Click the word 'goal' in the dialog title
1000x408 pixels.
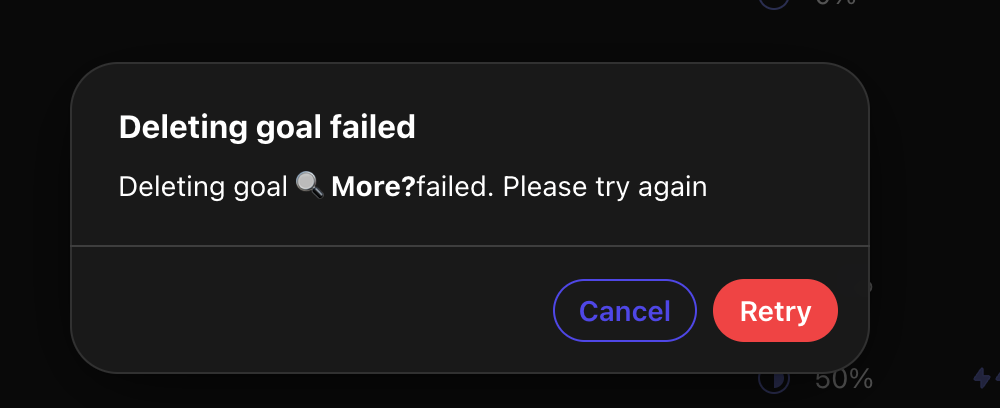click(x=288, y=129)
